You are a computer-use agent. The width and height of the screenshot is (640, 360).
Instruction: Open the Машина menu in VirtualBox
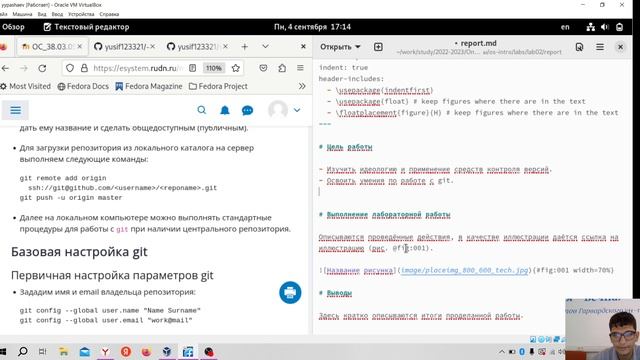tap(22, 14)
